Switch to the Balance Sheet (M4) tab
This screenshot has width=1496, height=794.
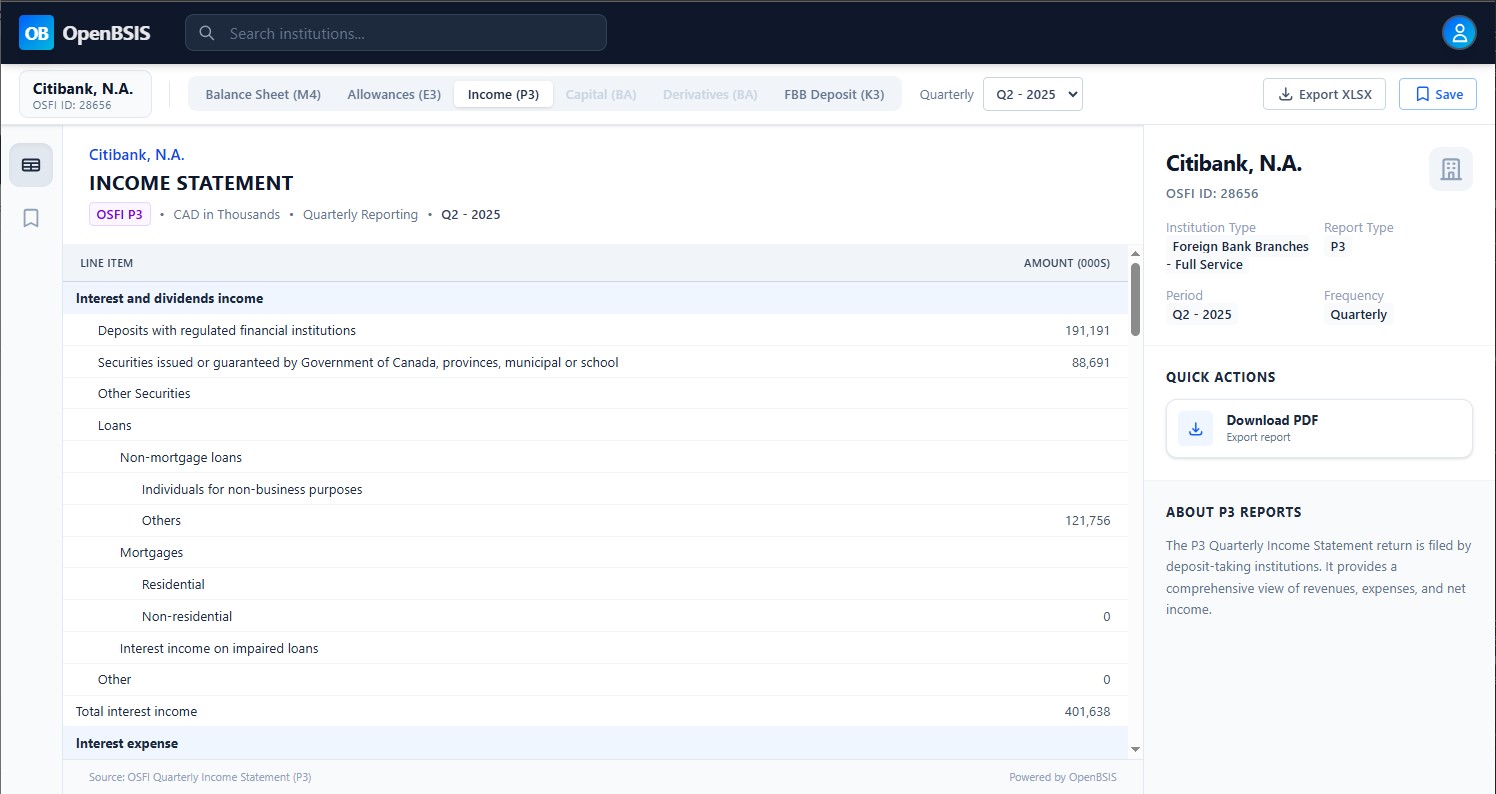(263, 94)
